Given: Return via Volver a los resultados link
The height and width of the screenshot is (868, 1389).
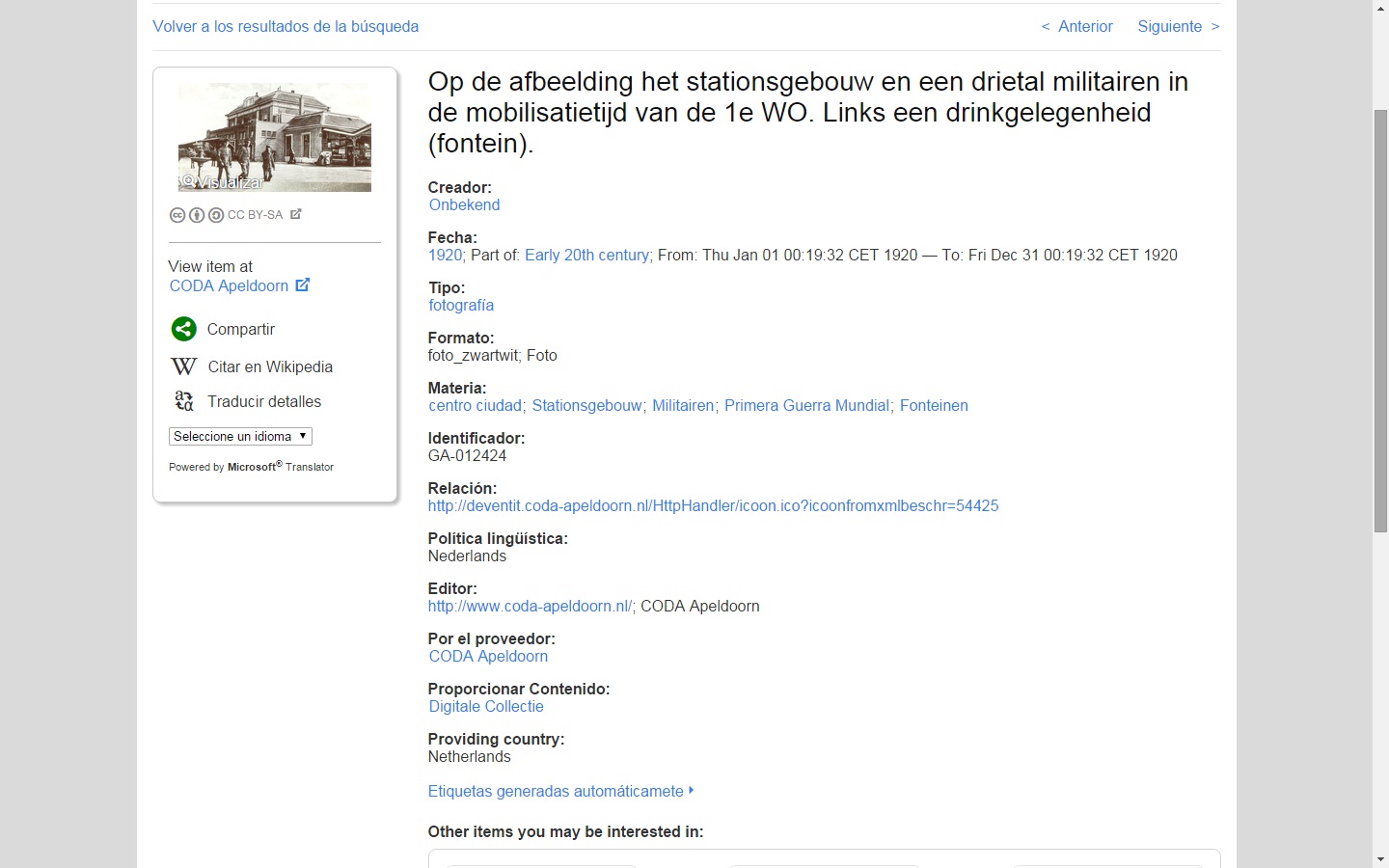Looking at the screenshot, I should 286,27.
